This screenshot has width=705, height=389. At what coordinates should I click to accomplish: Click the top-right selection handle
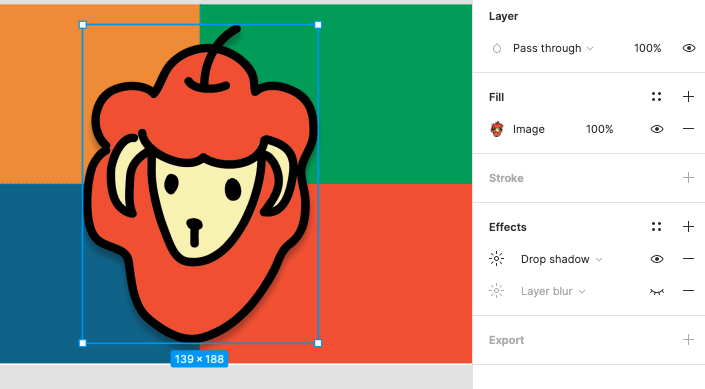coord(318,25)
